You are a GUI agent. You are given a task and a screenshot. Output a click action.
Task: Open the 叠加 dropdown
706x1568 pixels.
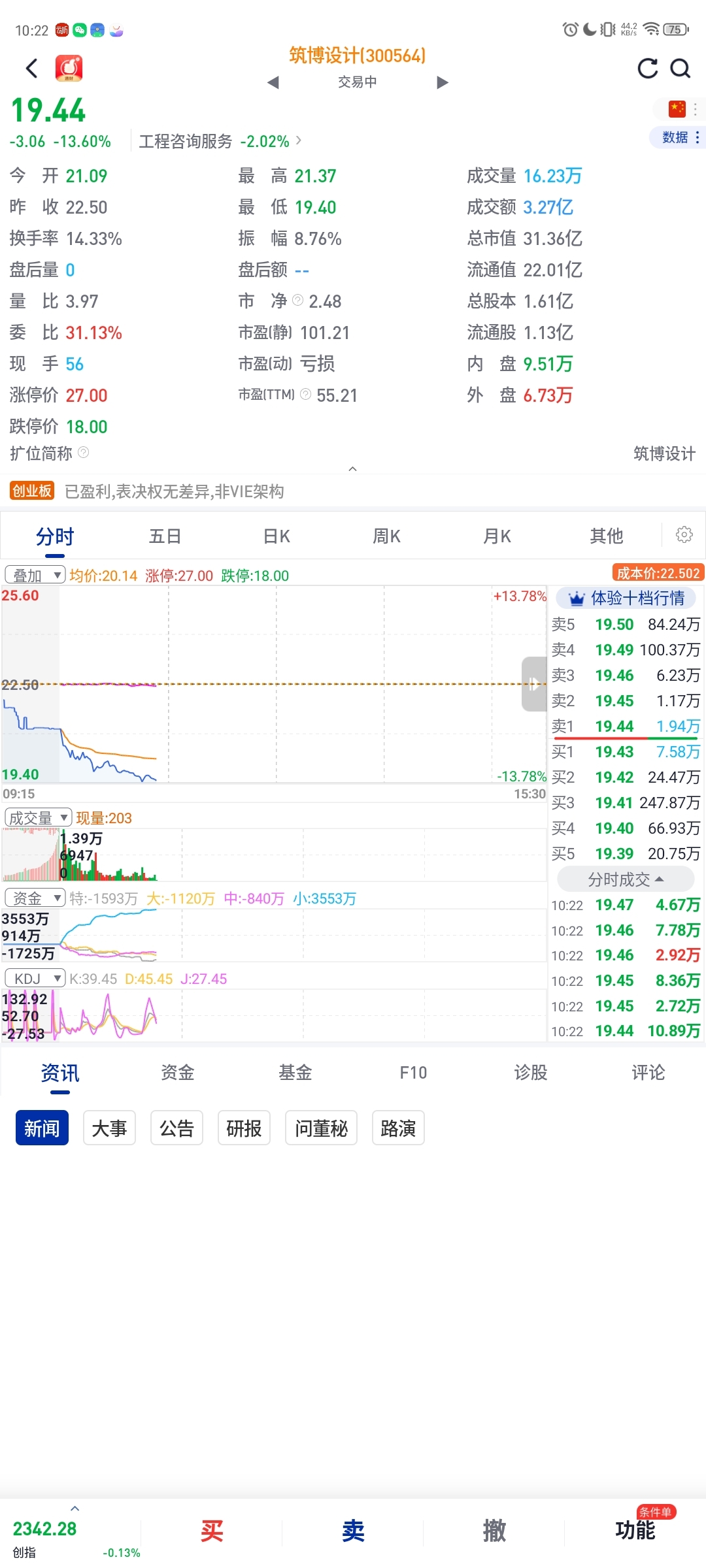tap(35, 575)
